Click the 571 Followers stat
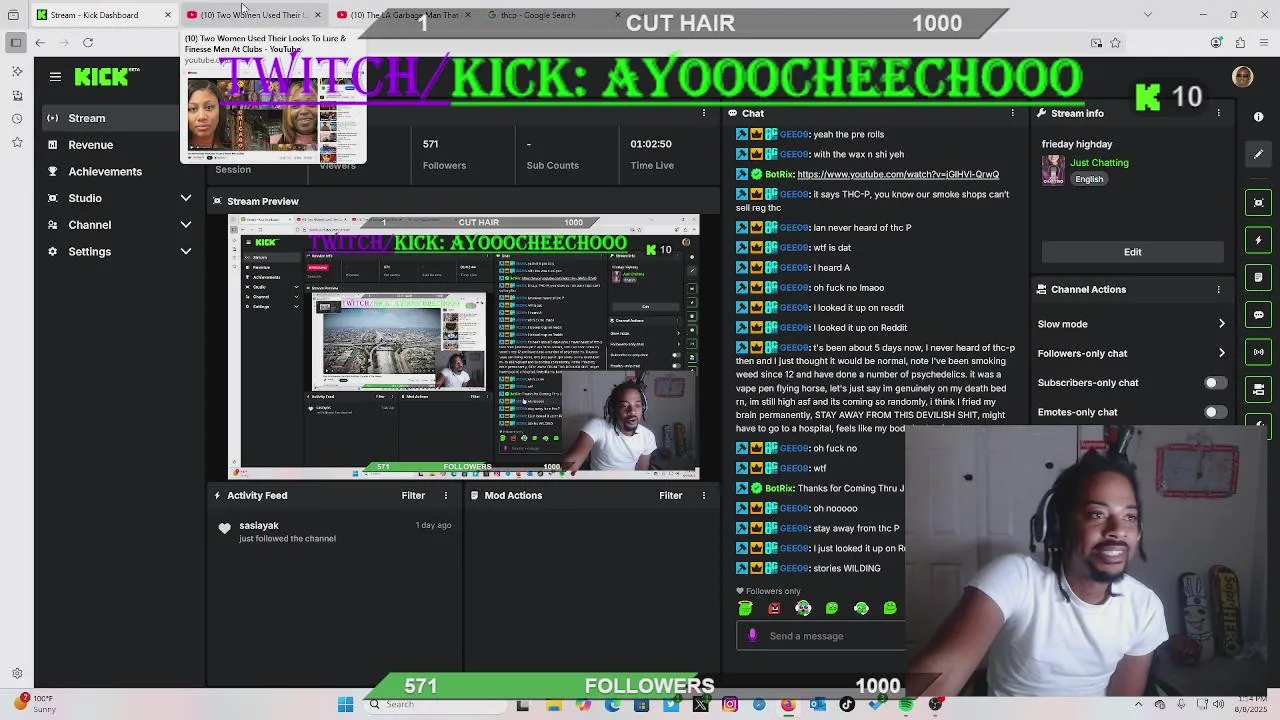The image size is (1280, 720). point(444,154)
